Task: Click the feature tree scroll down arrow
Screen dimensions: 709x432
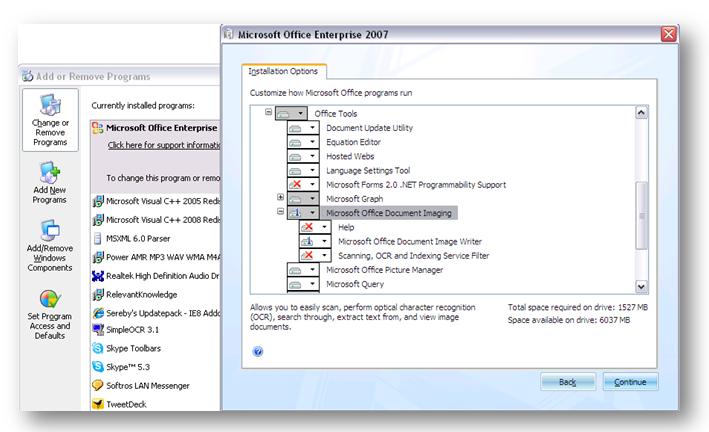Action: pos(641,286)
